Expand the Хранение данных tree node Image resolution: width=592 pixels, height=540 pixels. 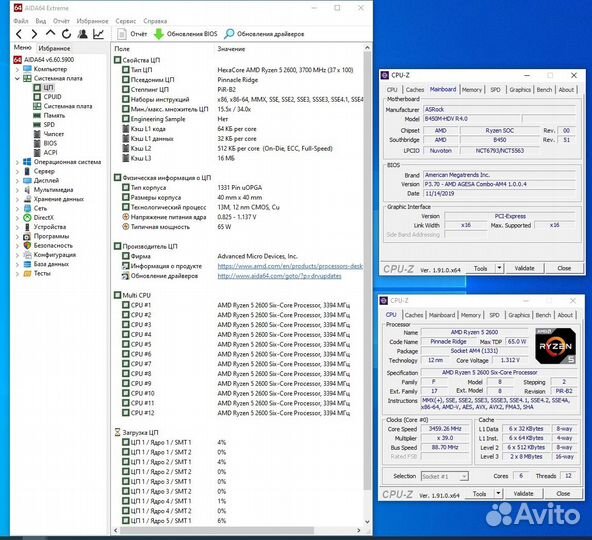tap(17, 199)
